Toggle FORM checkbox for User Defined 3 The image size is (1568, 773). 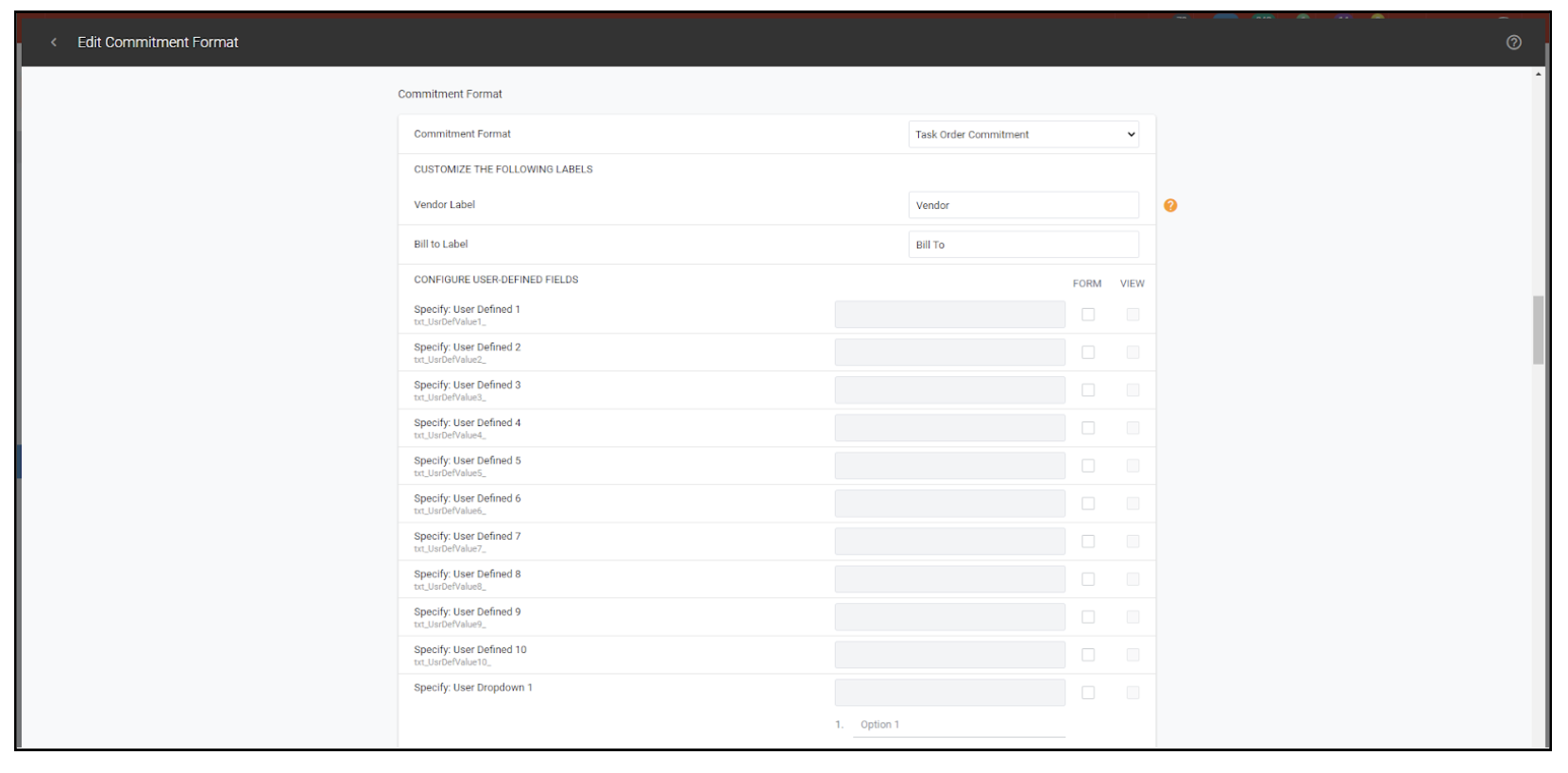click(1088, 390)
